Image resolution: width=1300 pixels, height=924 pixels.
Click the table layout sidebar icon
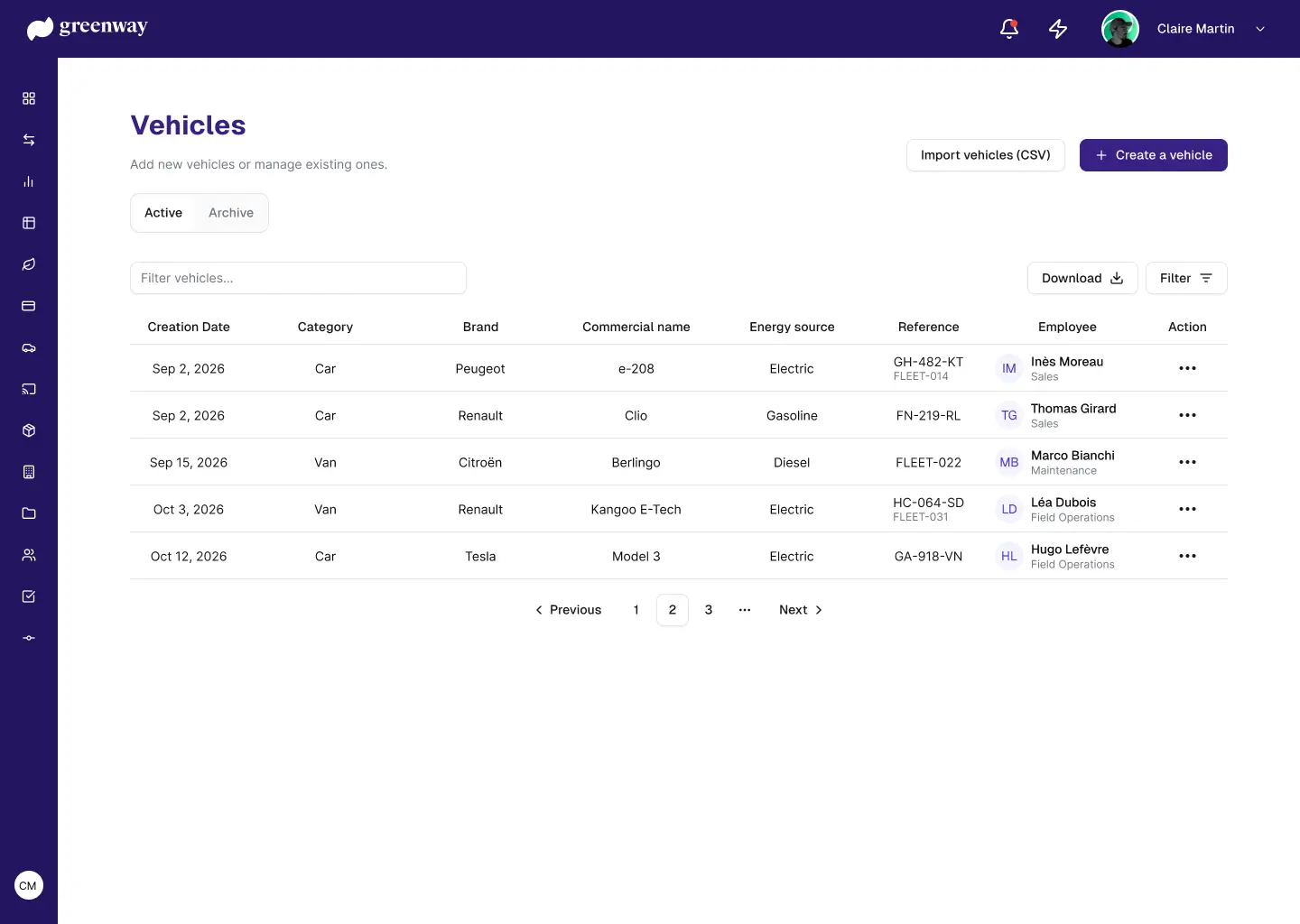pyautogui.click(x=29, y=223)
